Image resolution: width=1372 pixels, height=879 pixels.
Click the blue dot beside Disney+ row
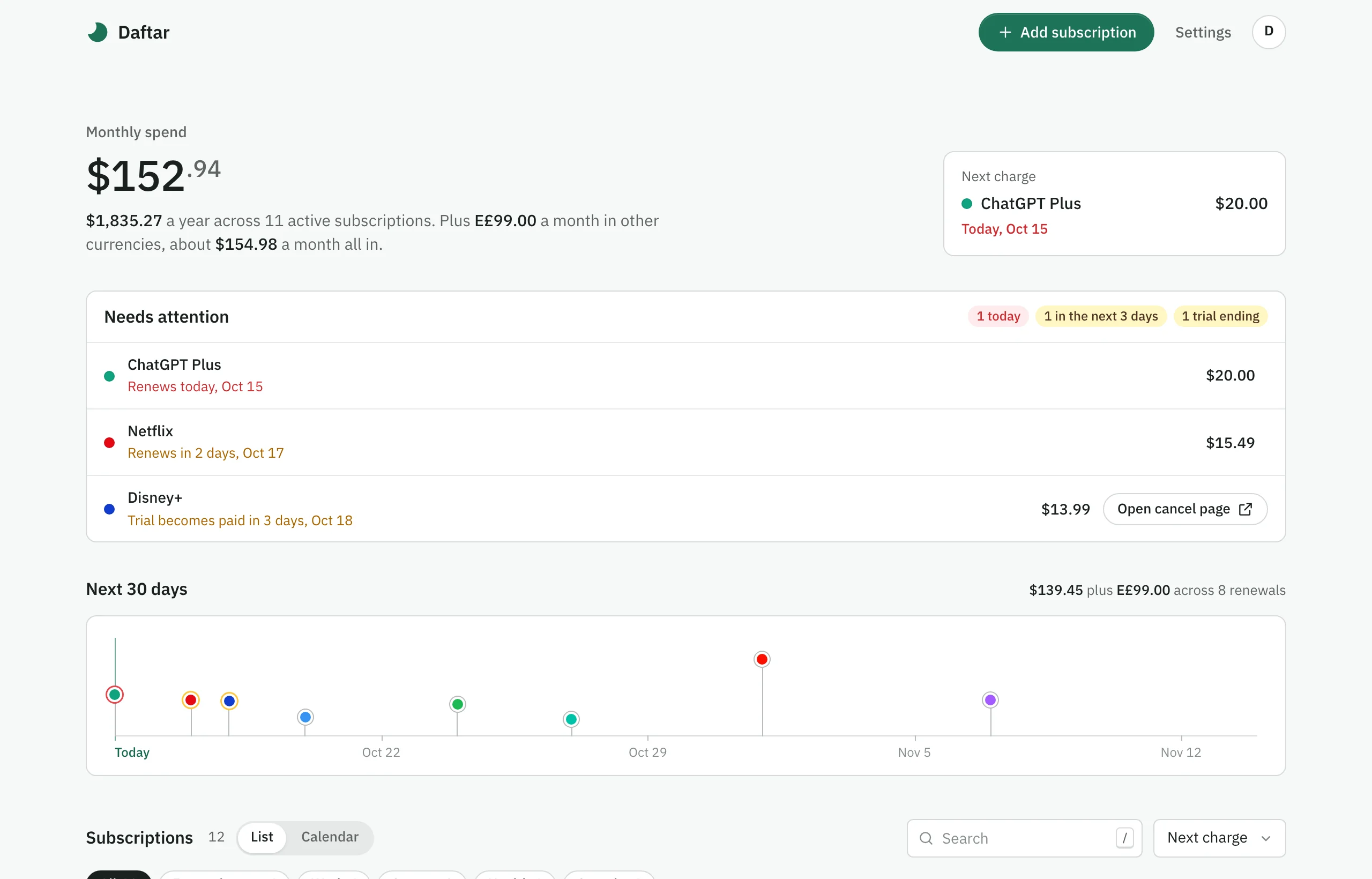pyautogui.click(x=109, y=509)
